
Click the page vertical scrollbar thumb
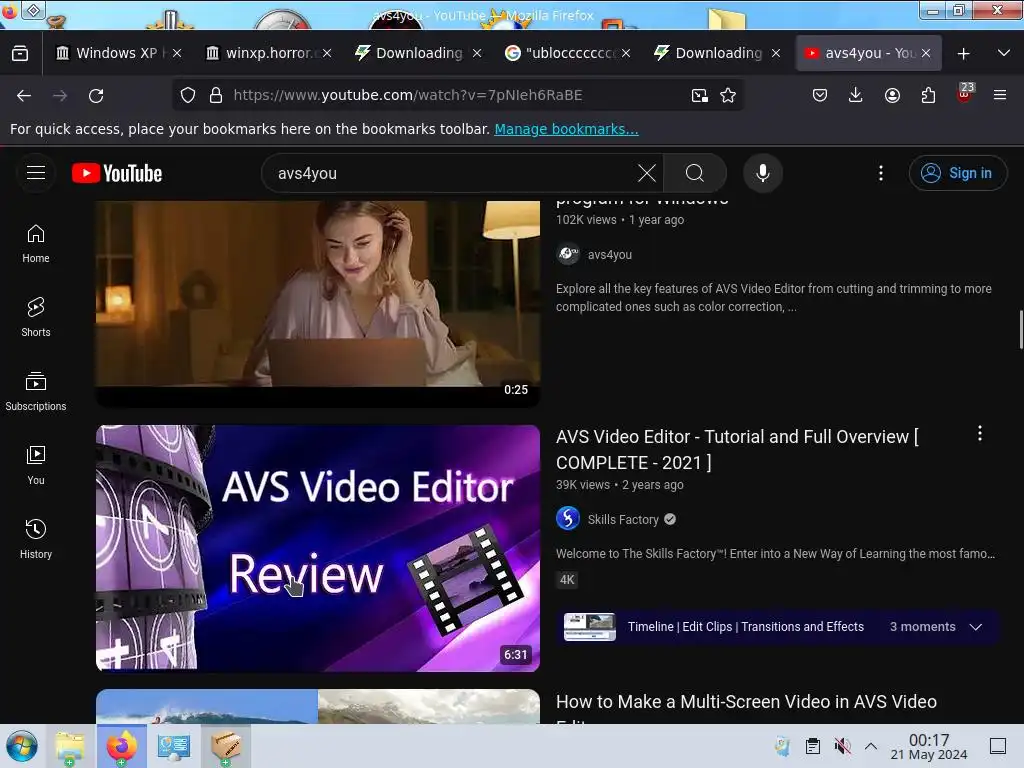[x=1021, y=330]
